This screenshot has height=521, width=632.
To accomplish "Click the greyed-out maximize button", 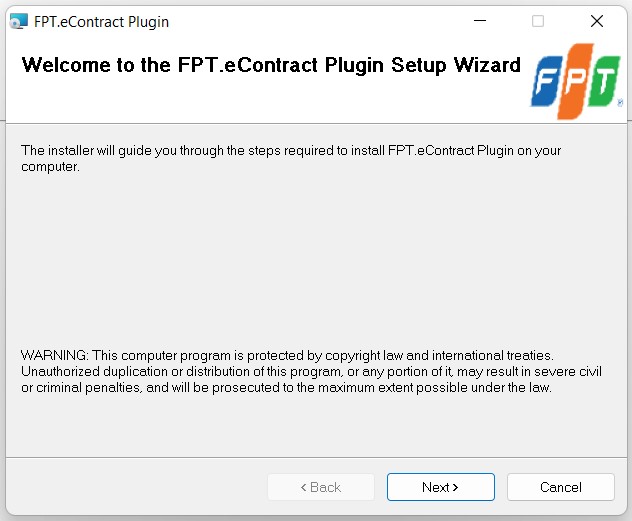I will 538,21.
